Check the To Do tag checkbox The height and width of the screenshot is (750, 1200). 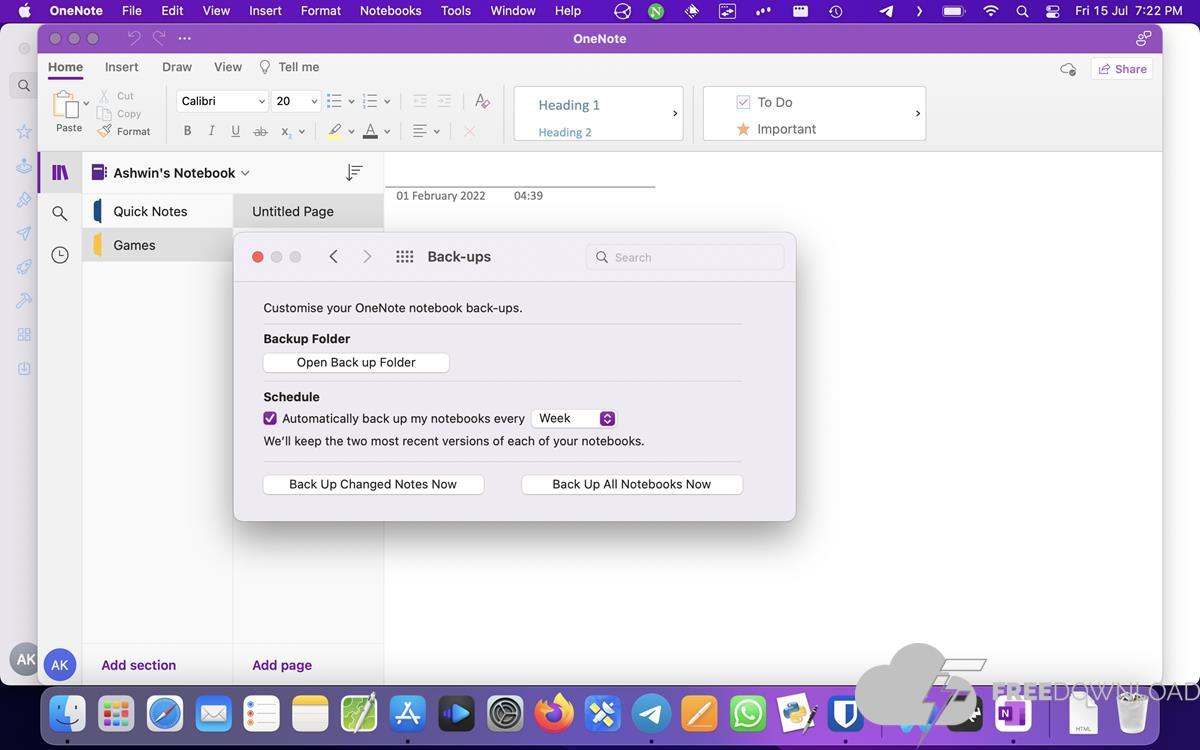click(743, 102)
